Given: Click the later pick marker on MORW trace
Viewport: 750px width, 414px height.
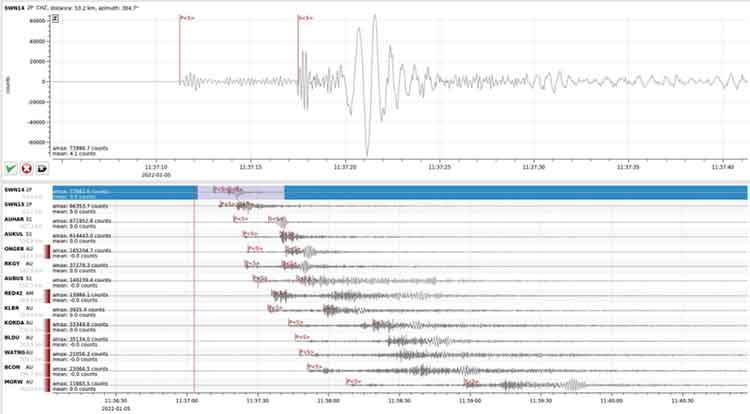Looking at the screenshot, I should (472, 381).
